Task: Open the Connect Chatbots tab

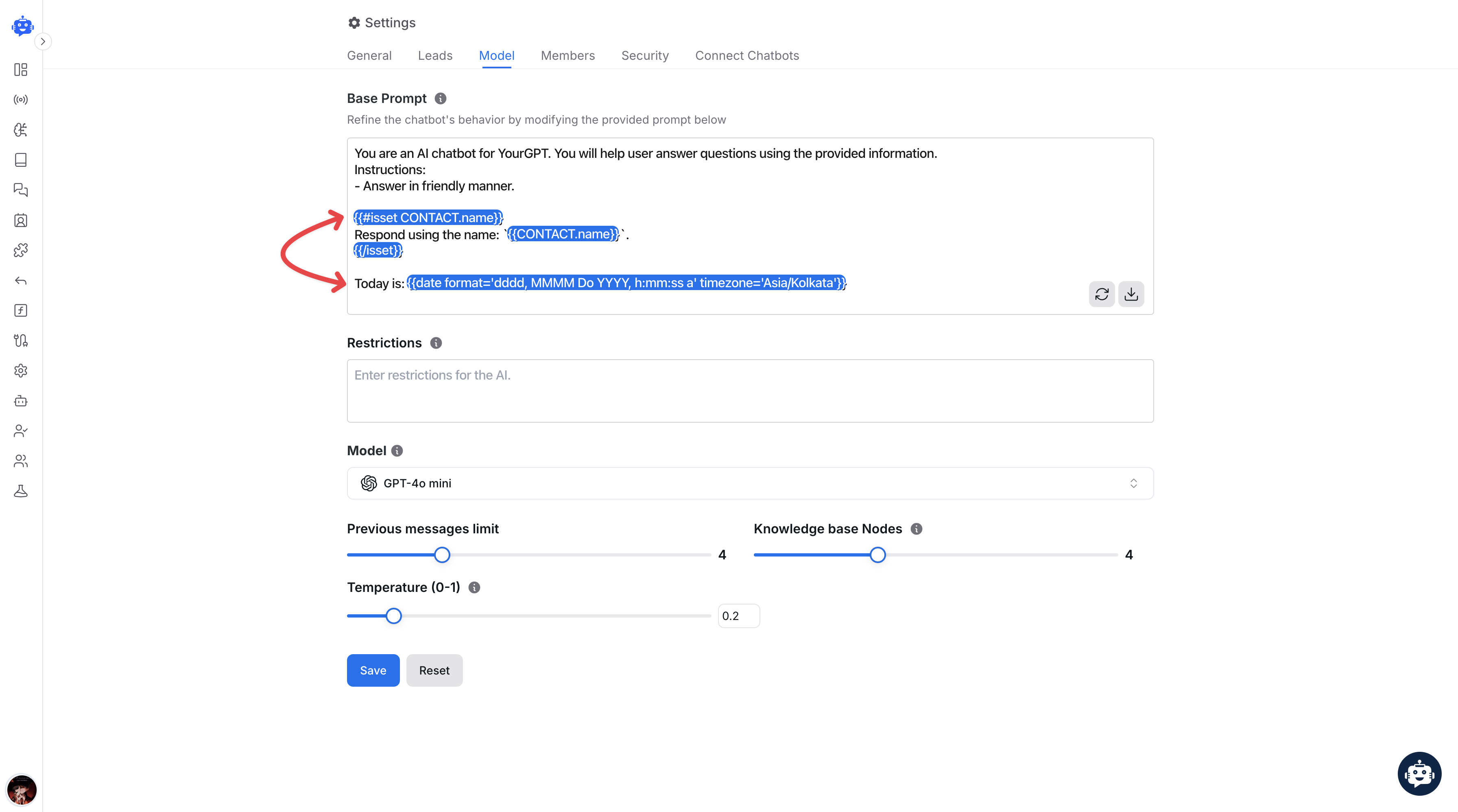Action: (x=747, y=55)
